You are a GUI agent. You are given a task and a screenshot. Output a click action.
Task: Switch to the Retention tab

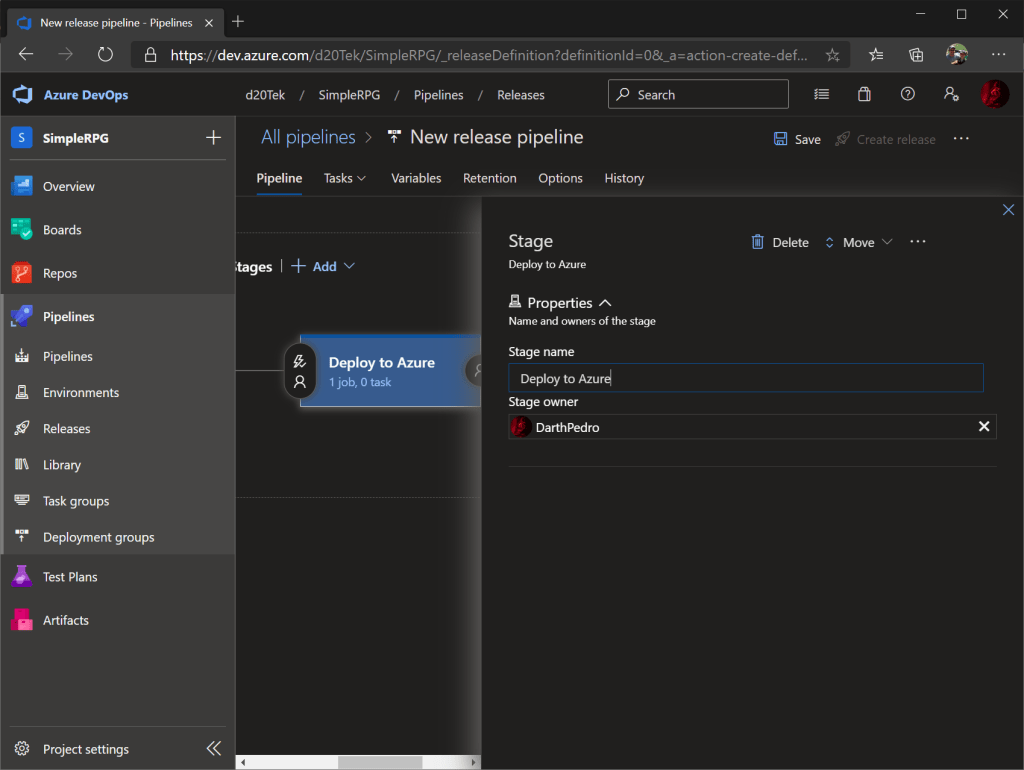(x=490, y=178)
